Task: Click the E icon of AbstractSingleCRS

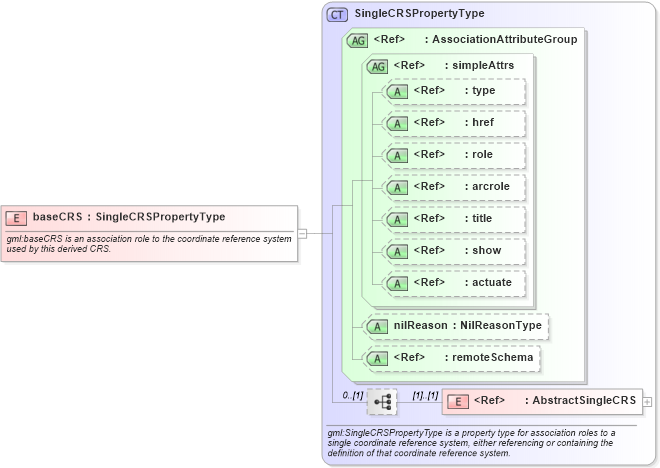Action: (458, 402)
